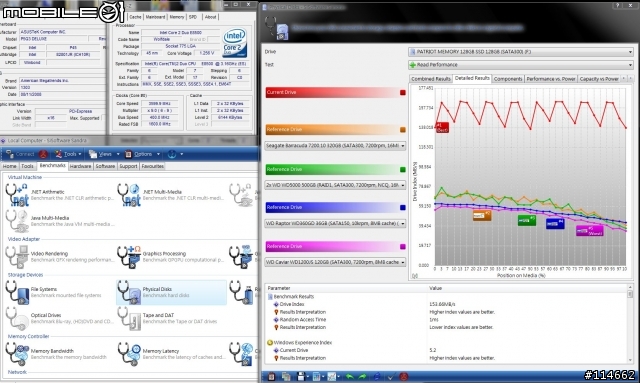Open the Video Rendering benchmark icon

click(x=17, y=256)
